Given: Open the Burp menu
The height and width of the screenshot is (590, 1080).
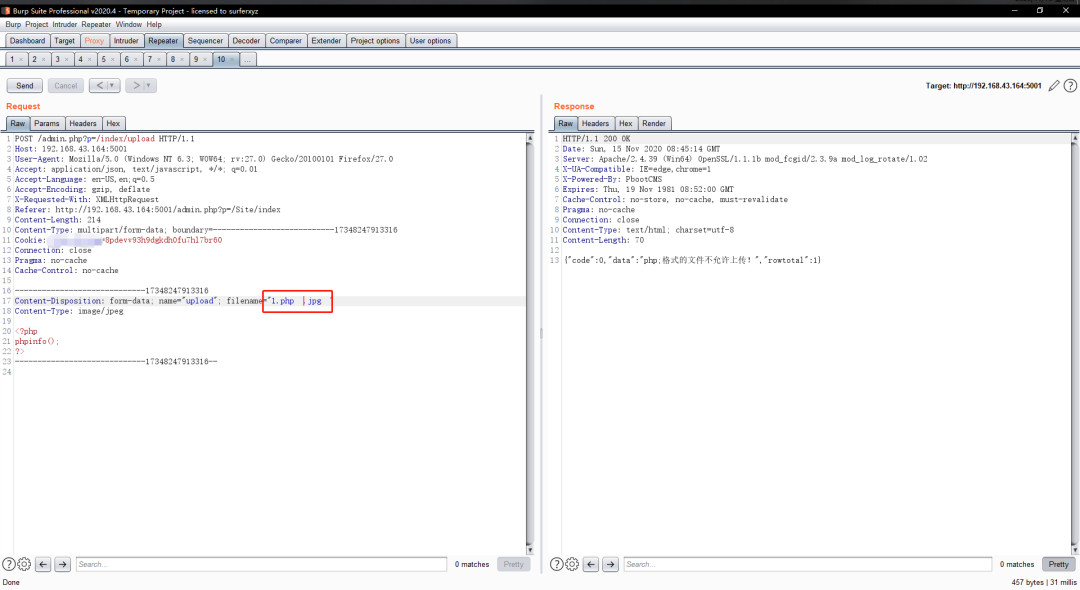Looking at the screenshot, I should (13, 24).
